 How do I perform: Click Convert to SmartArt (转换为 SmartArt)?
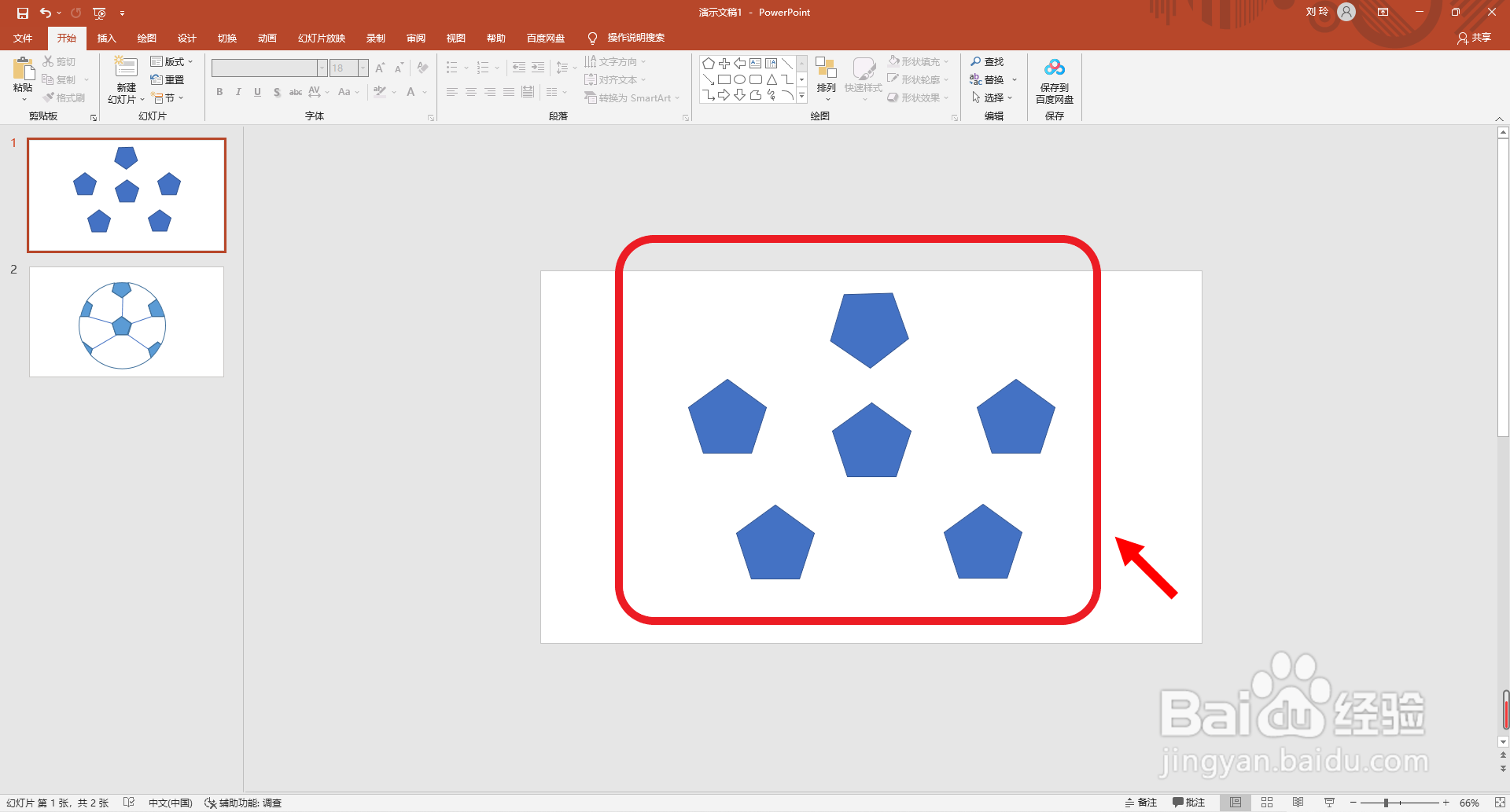coord(632,97)
